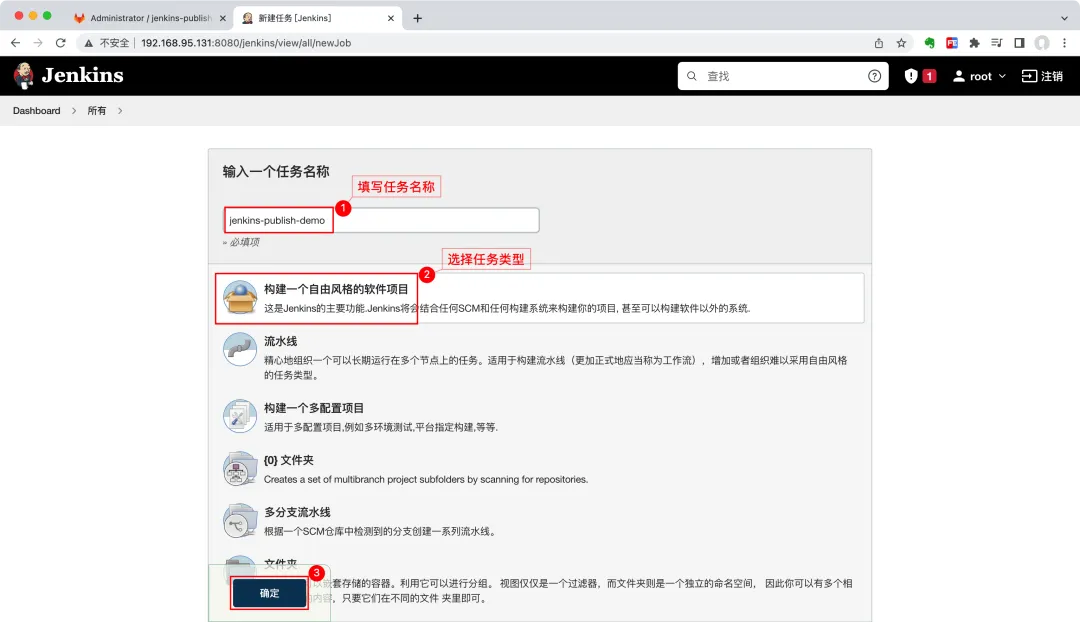Screen dimensions: 1080x622
Task: Close the 新建任务 Jenkins tab
Action: pyautogui.click(x=391, y=19)
